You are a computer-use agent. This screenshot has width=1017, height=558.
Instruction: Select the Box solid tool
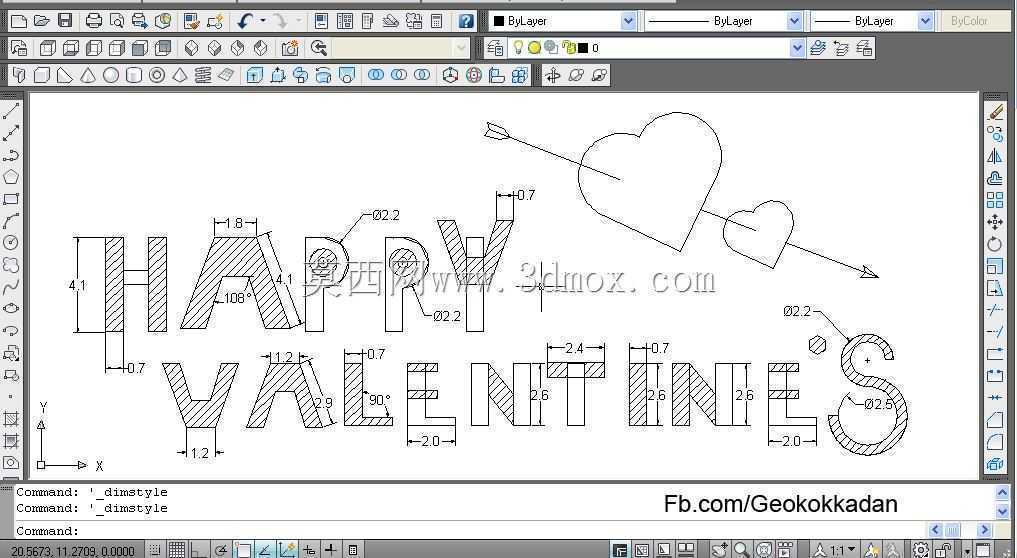pyautogui.click(x=42, y=75)
